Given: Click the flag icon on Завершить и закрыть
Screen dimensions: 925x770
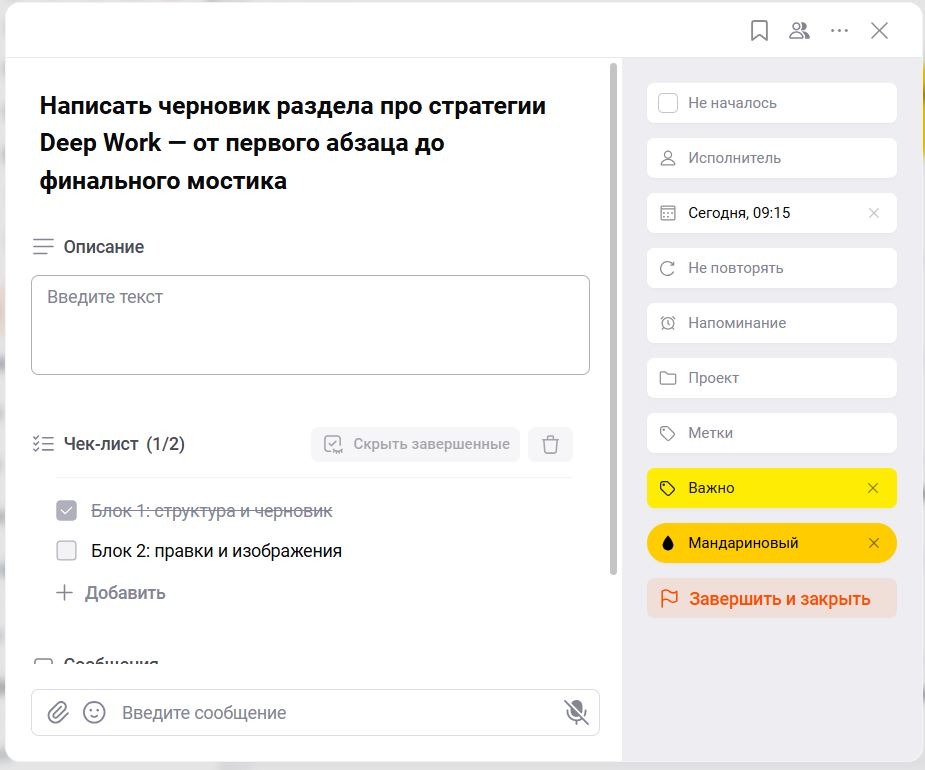Looking at the screenshot, I should click(669, 598).
